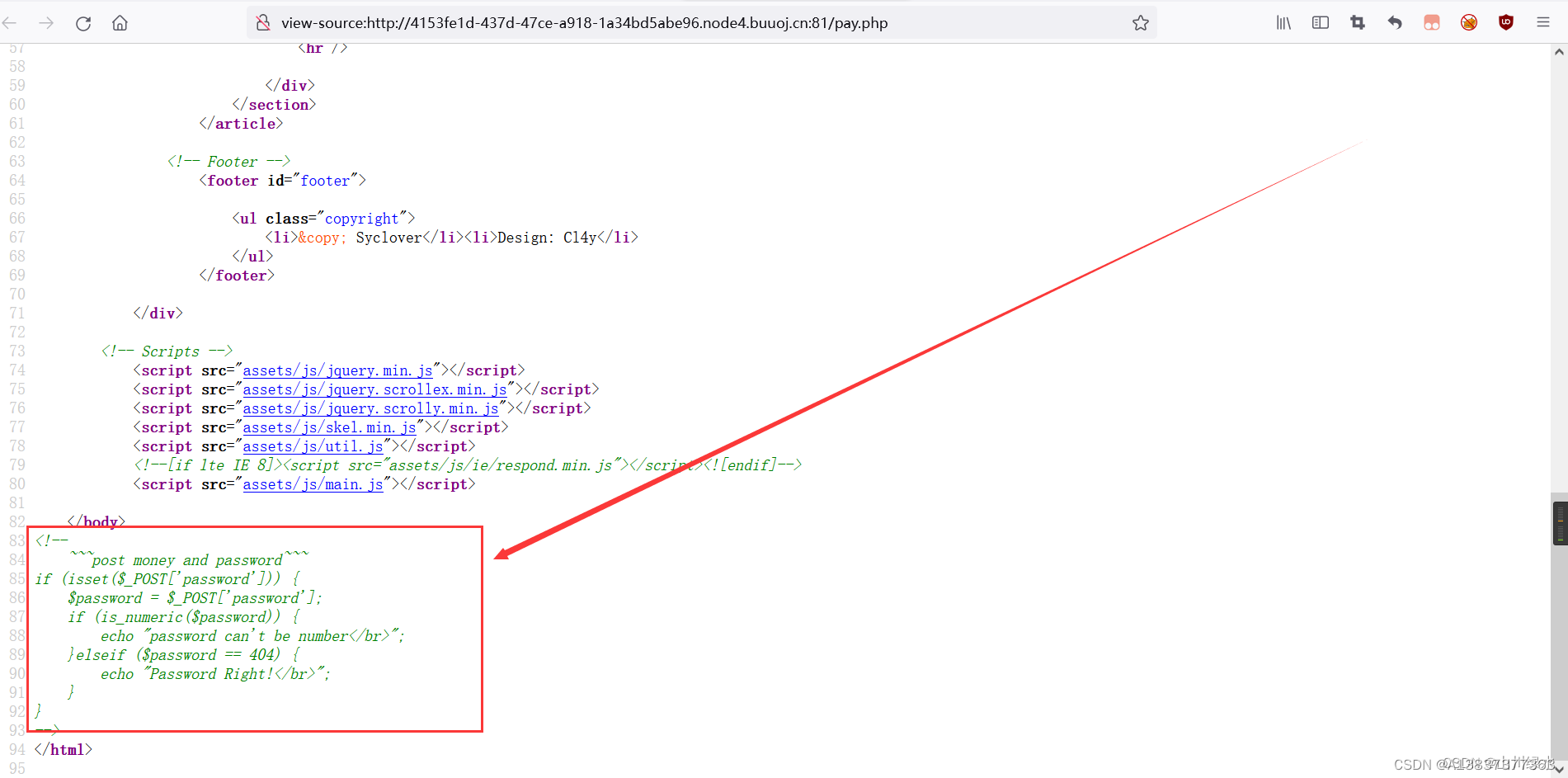Click the 'Syclover' copyright text
The height and width of the screenshot is (778, 1568).
click(x=388, y=238)
